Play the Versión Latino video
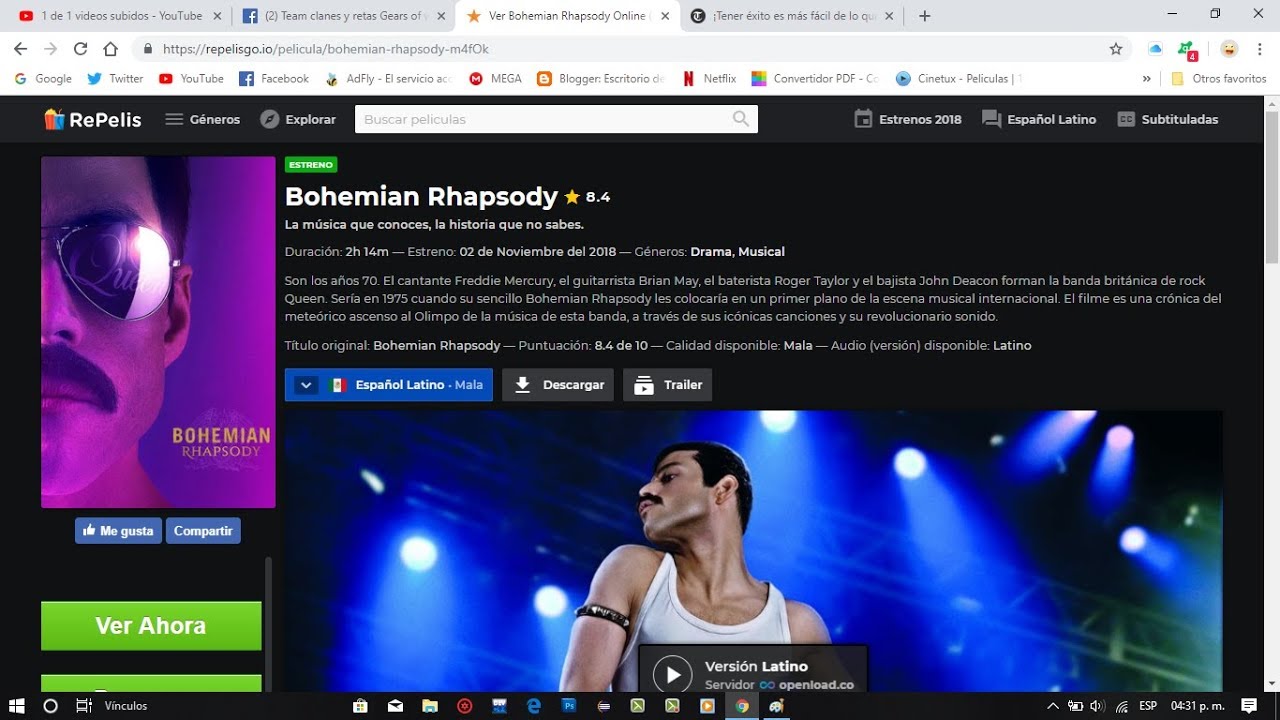The image size is (1280, 720). tap(673, 675)
